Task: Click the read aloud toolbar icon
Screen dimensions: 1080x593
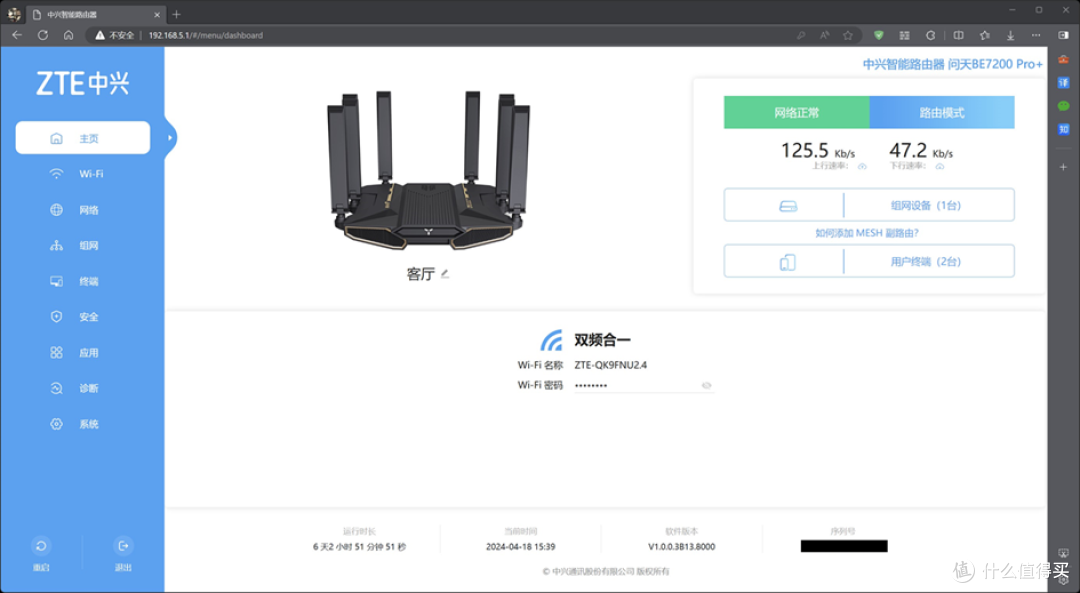Action: tap(824, 35)
